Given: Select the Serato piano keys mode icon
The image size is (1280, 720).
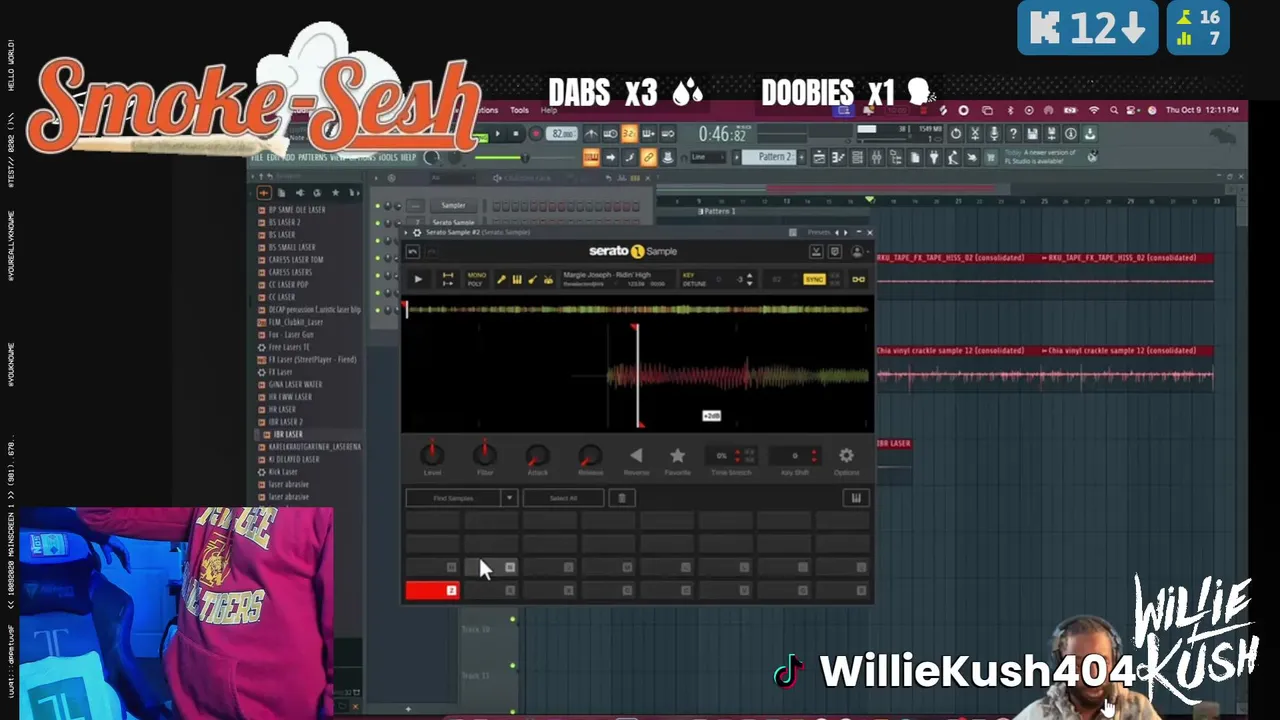Looking at the screenshot, I should 517,279.
